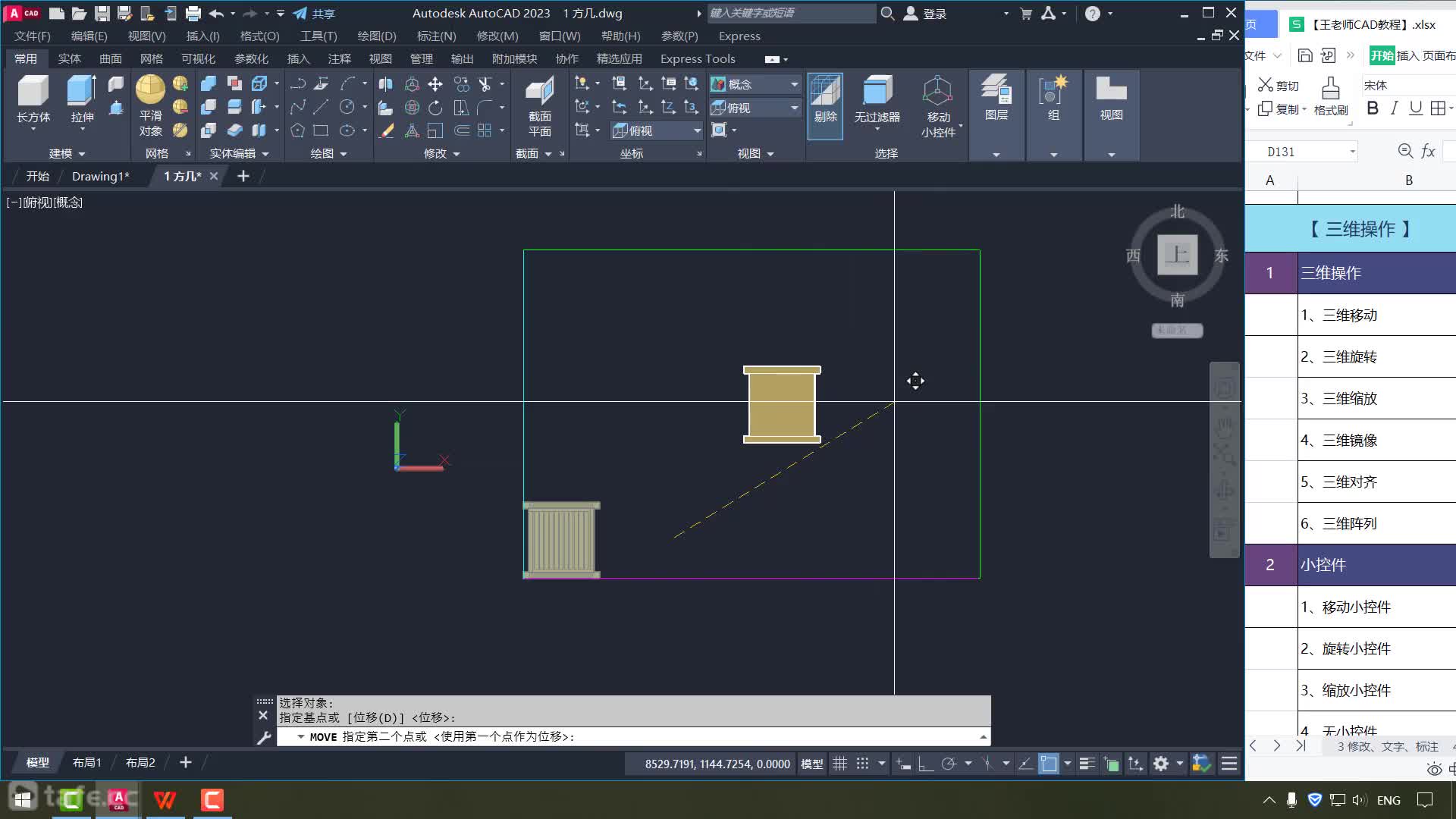1456x819 pixels.
Task: Click the 上 top face of ViewCube
Action: coord(1177,254)
